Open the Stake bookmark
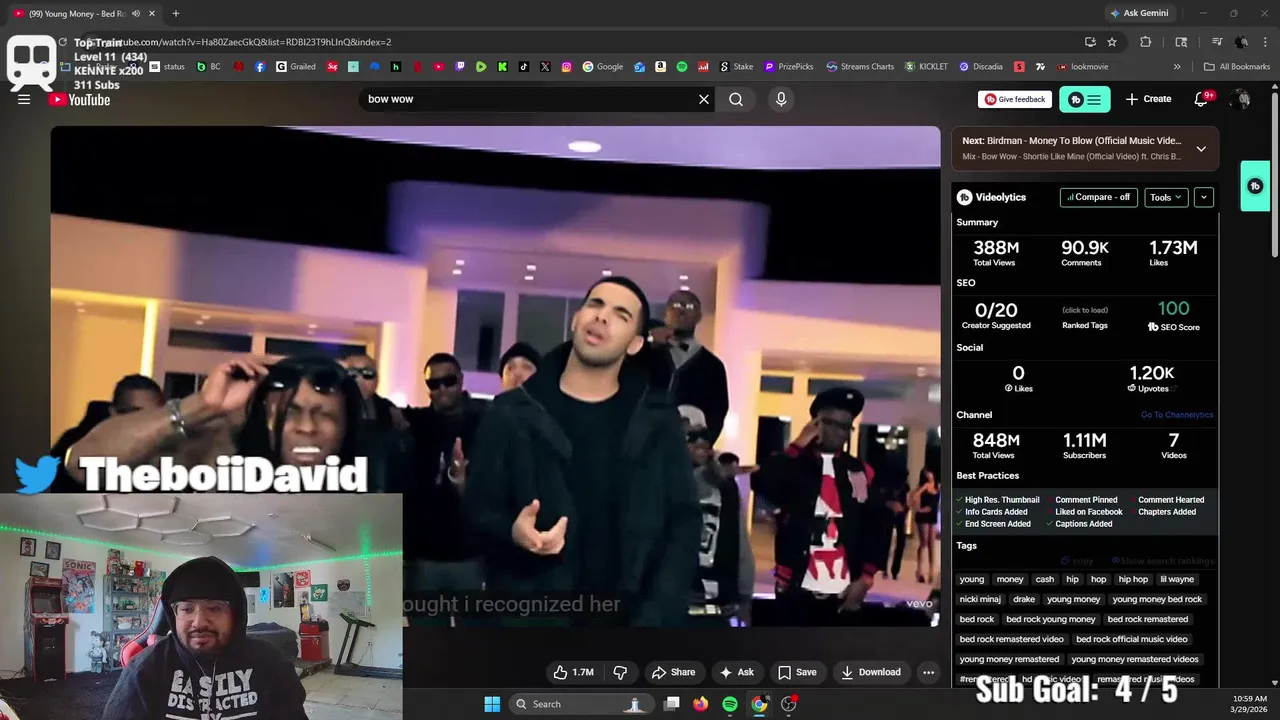The width and height of the screenshot is (1280, 720). pyautogui.click(x=736, y=67)
